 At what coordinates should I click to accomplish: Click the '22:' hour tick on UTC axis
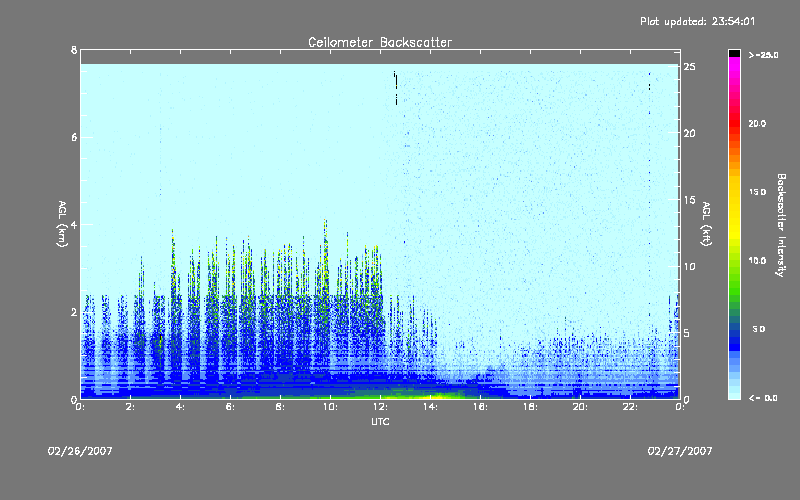pos(630,407)
